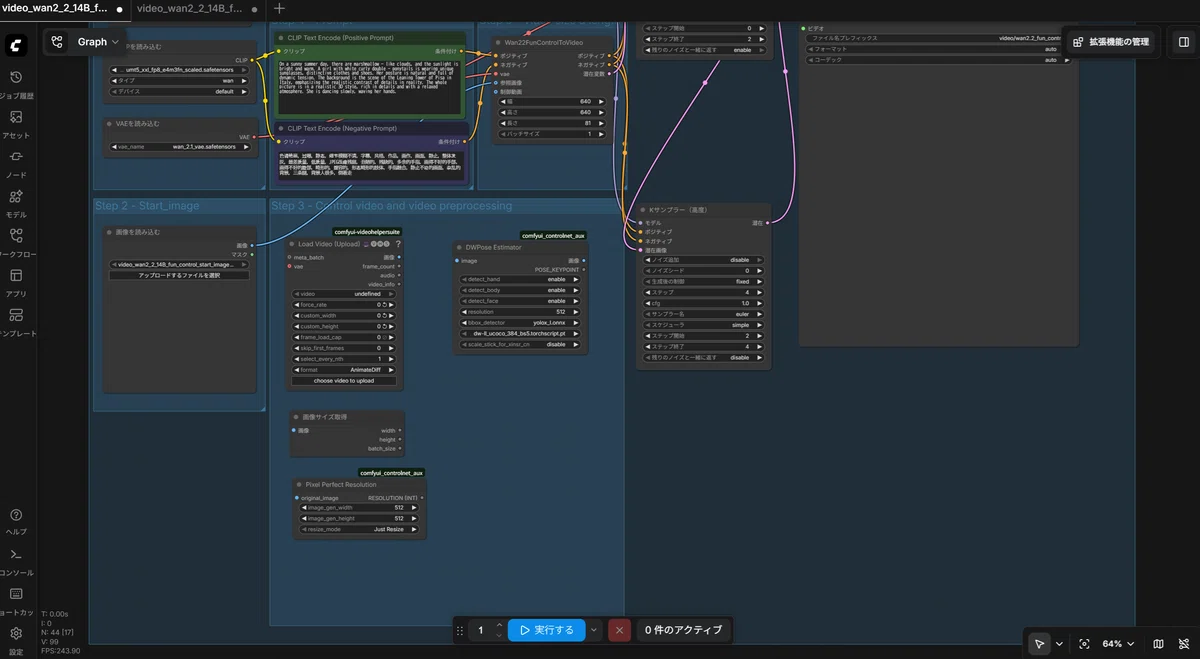1200x659 pixels.
Task: Add a new workflow tab with plus
Action: coord(279,9)
